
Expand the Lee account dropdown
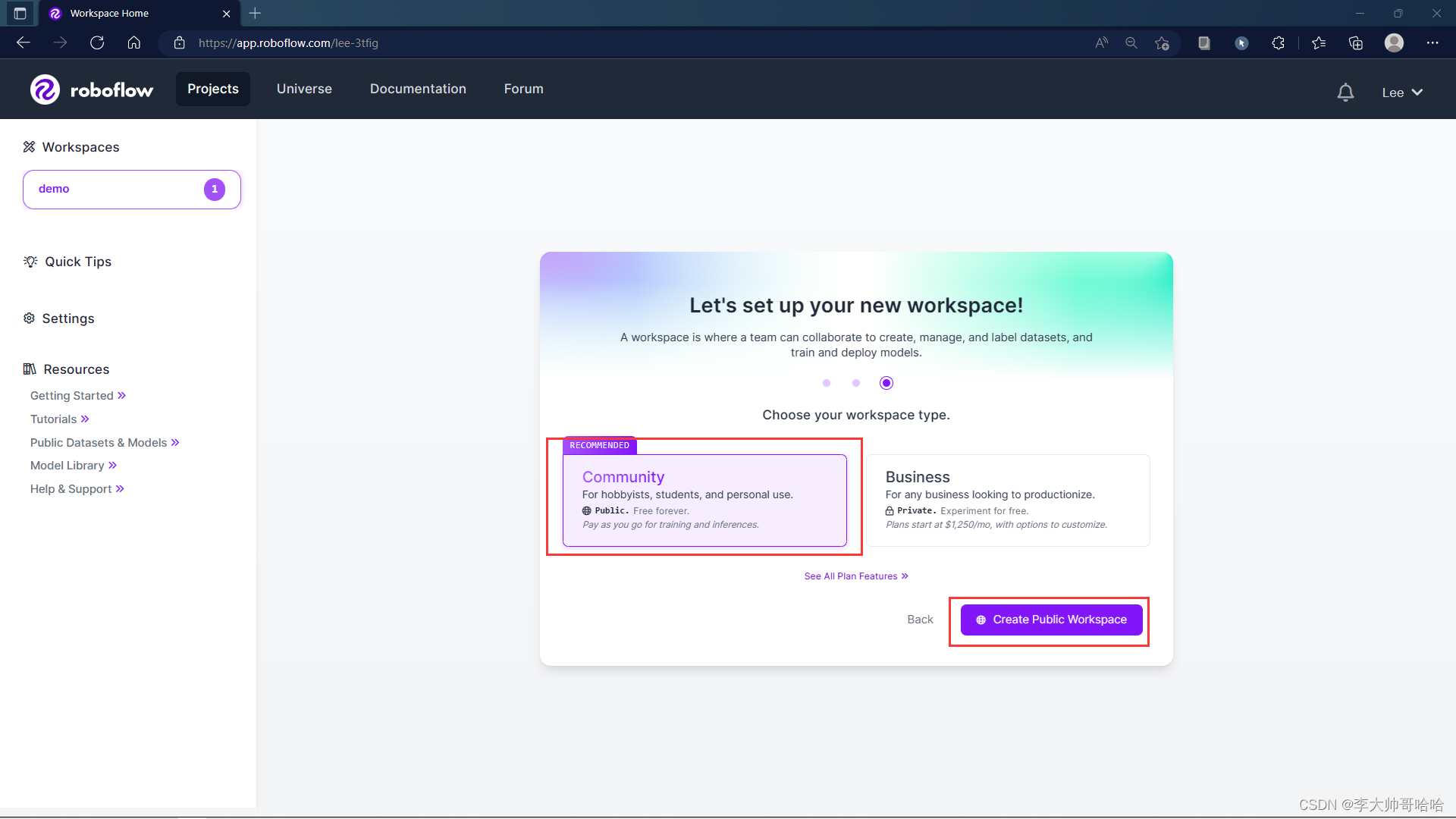click(x=1401, y=93)
